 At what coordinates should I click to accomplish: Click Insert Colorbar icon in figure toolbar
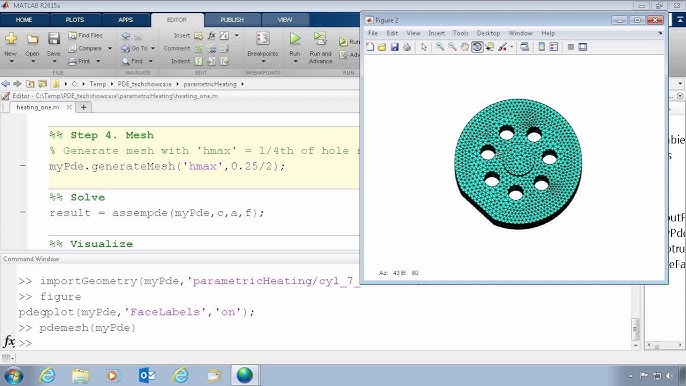click(542, 47)
